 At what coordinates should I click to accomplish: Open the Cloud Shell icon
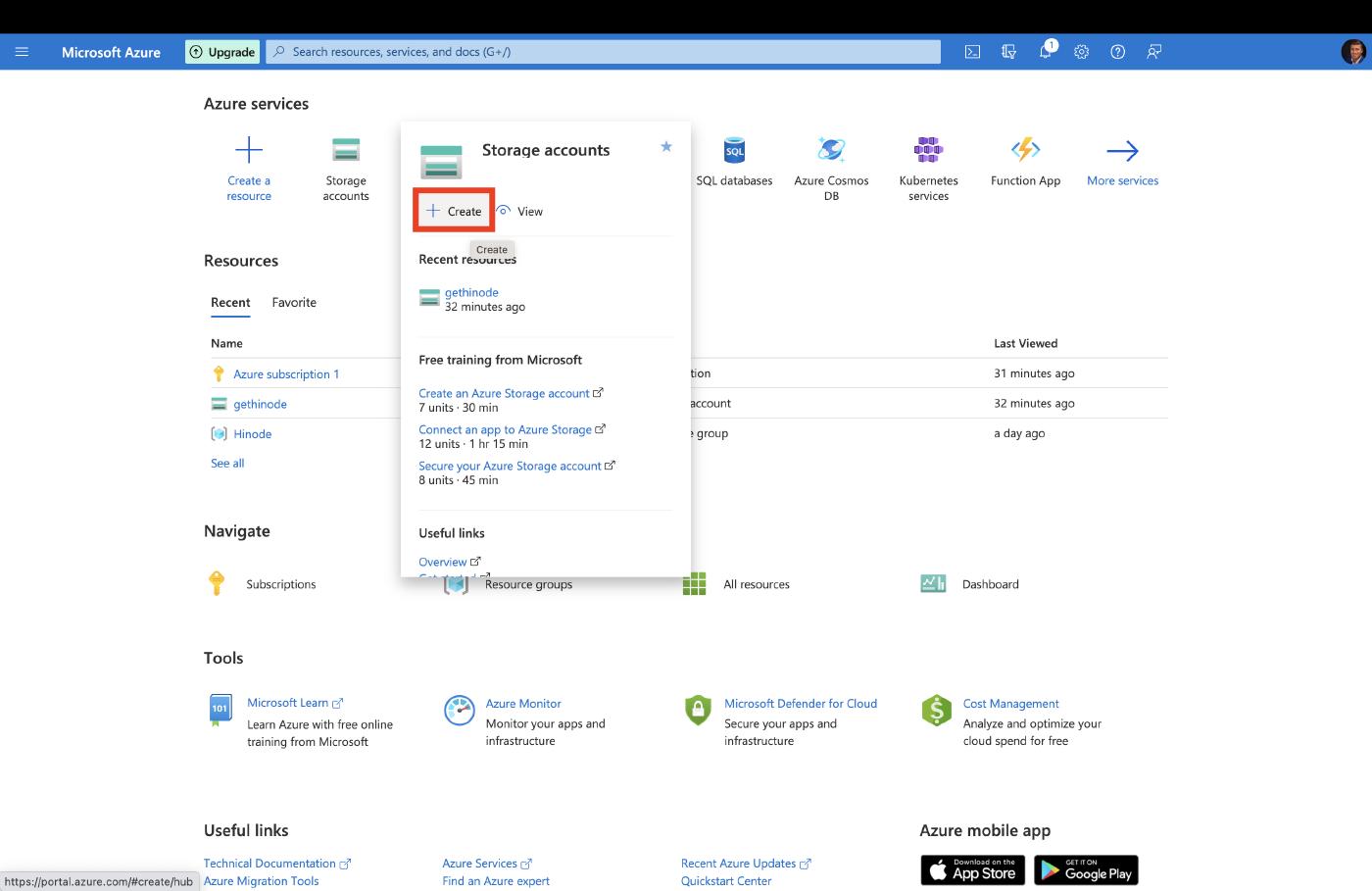pos(972,52)
